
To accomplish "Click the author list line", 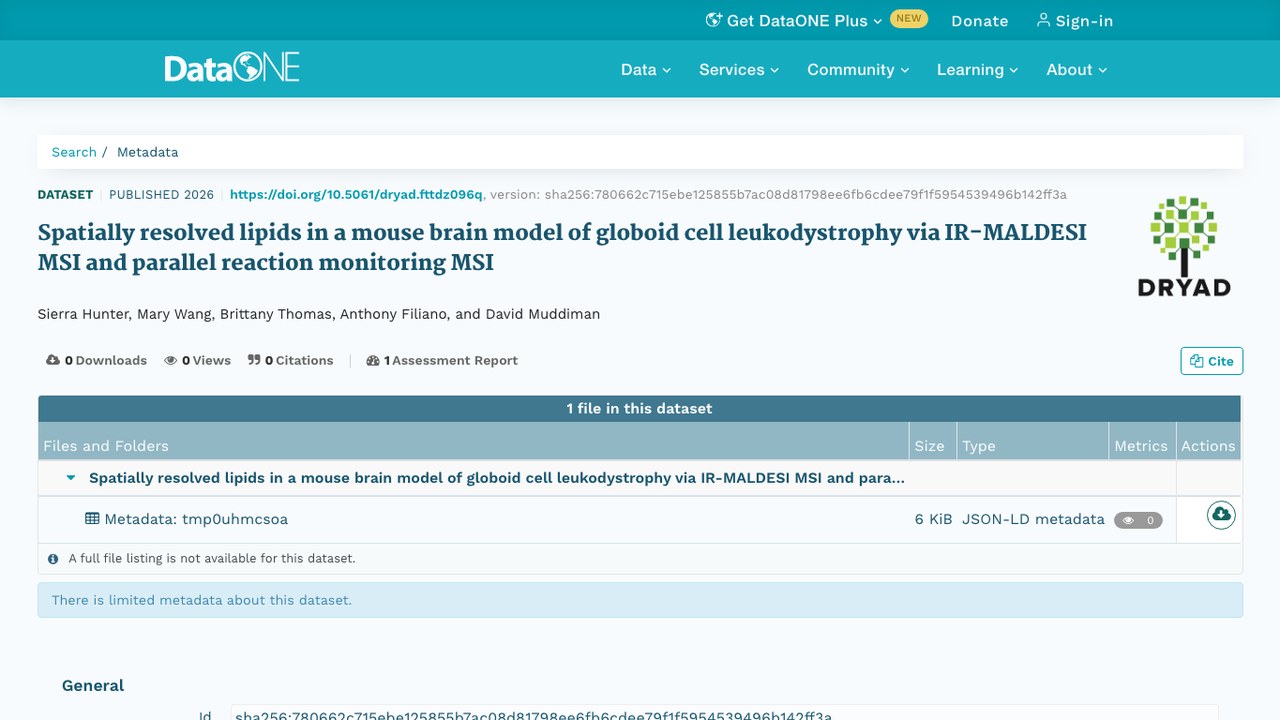I will 319,314.
